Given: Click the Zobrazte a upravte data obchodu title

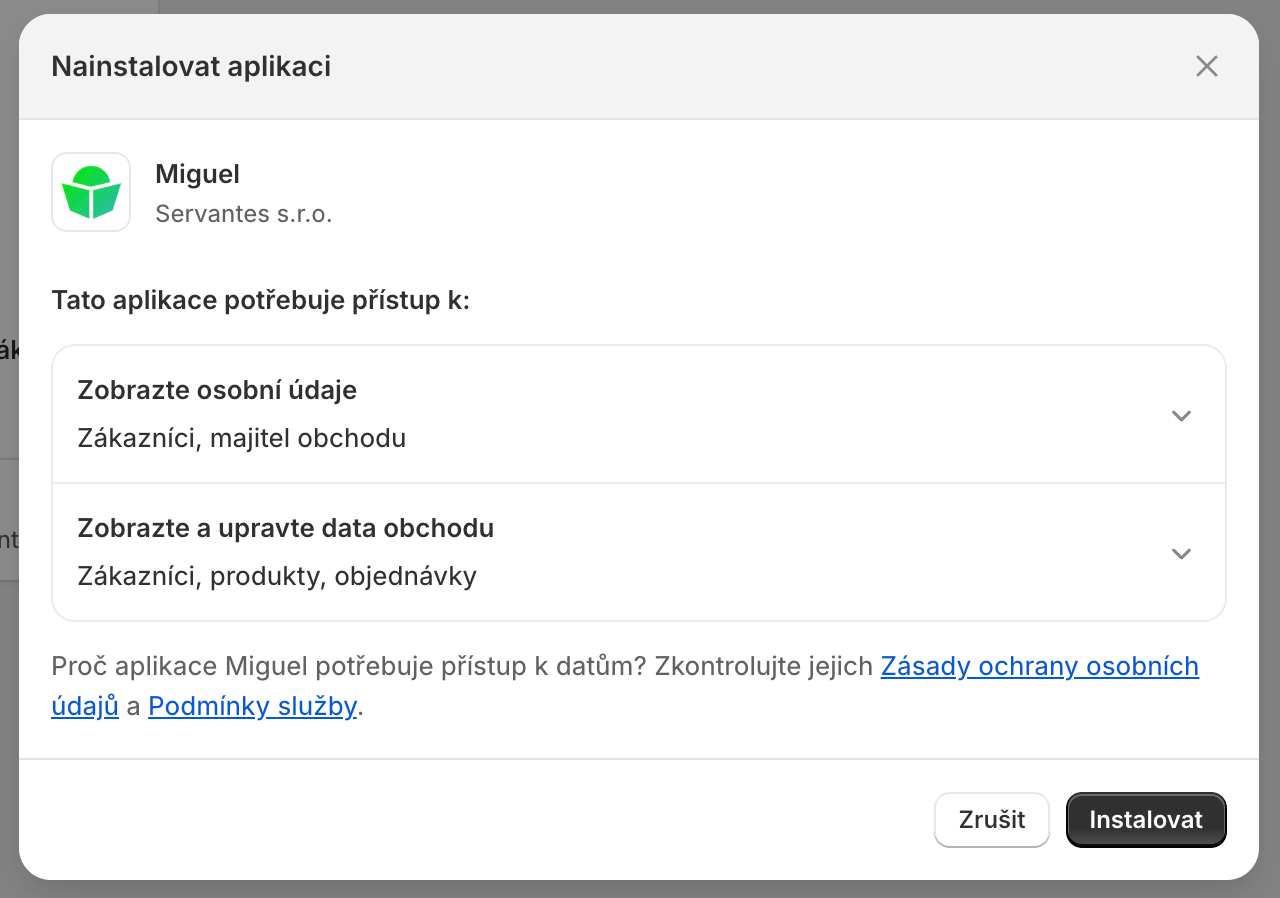Looking at the screenshot, I should tap(285, 528).
